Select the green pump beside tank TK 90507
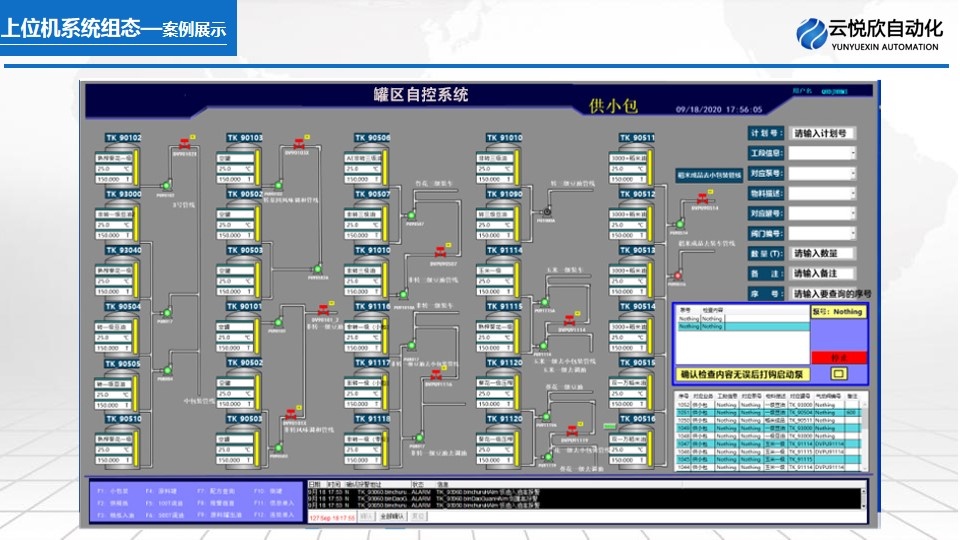Viewport: 960px width, 540px height. click(409, 215)
